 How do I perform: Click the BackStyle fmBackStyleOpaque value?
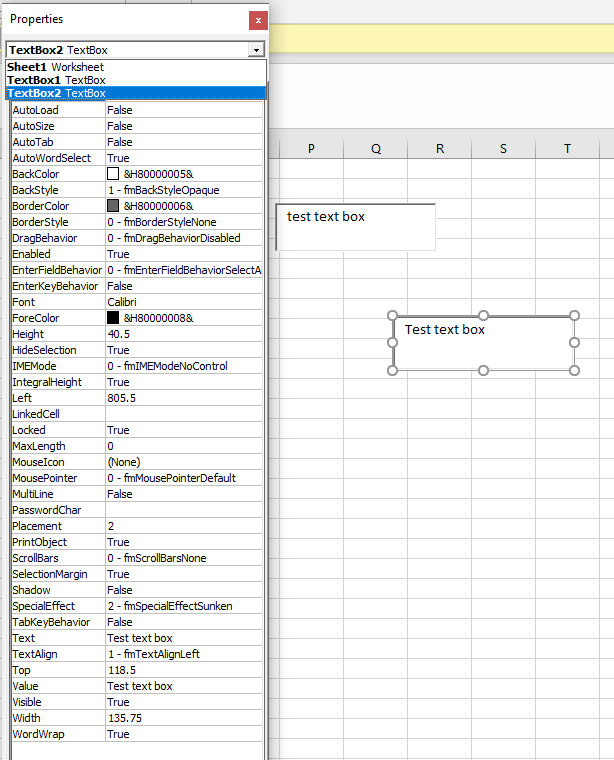[x=184, y=190]
